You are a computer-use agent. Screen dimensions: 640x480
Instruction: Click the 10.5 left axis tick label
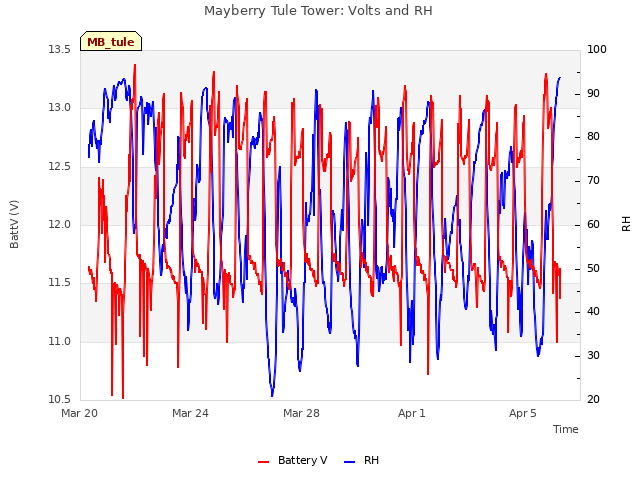click(x=60, y=400)
